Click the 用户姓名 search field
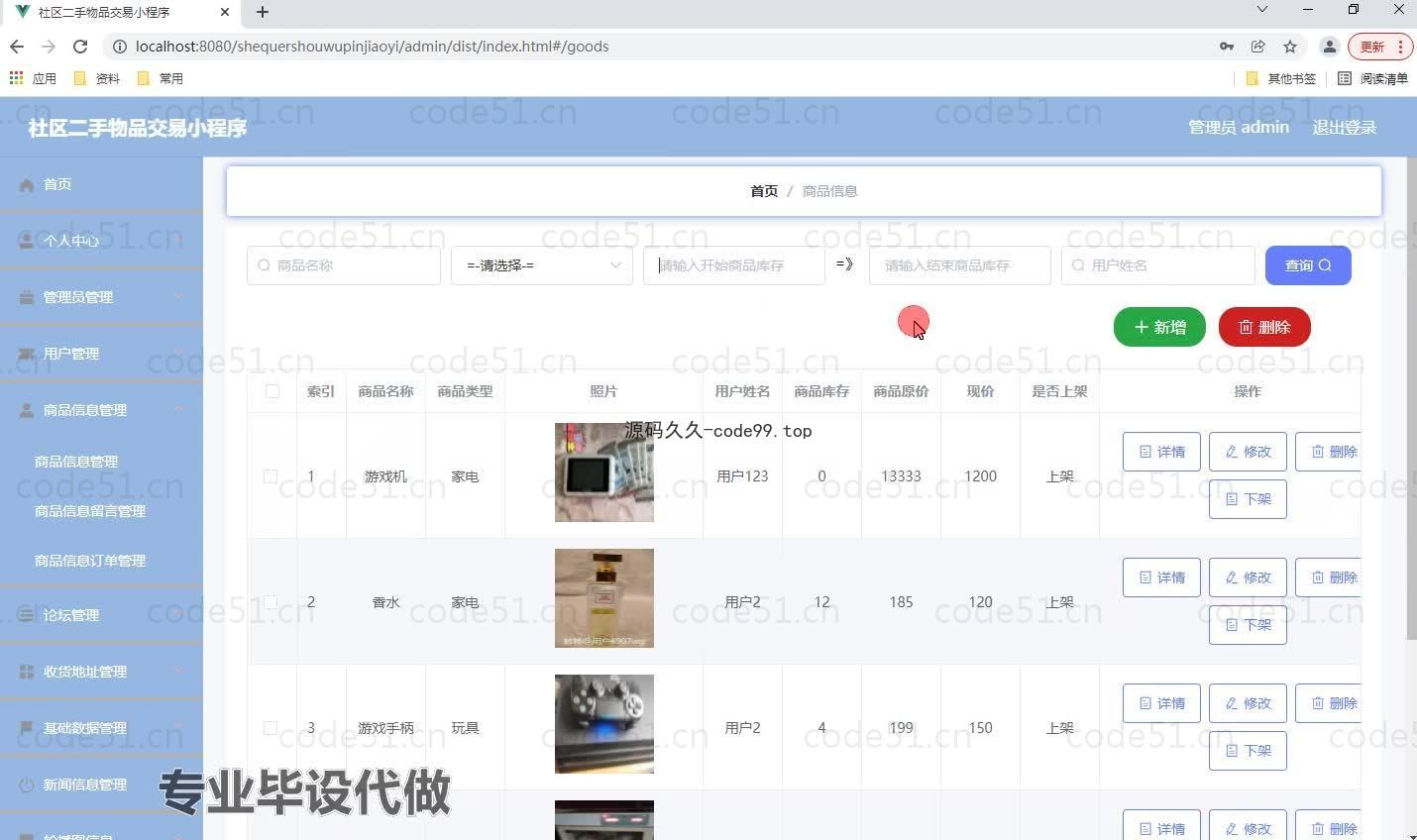This screenshot has height=840, width=1417. click(x=1158, y=265)
